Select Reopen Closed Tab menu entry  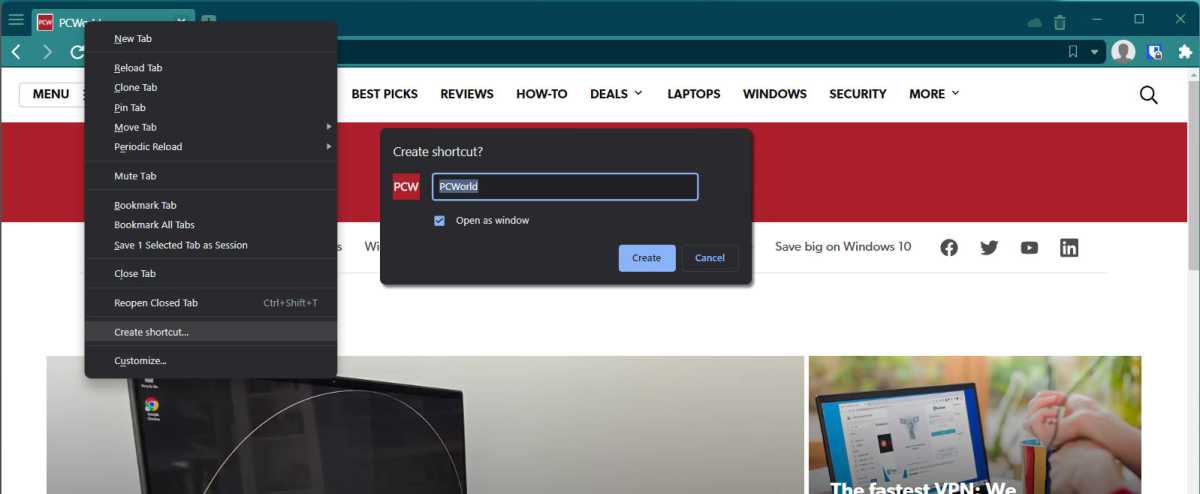(x=211, y=303)
